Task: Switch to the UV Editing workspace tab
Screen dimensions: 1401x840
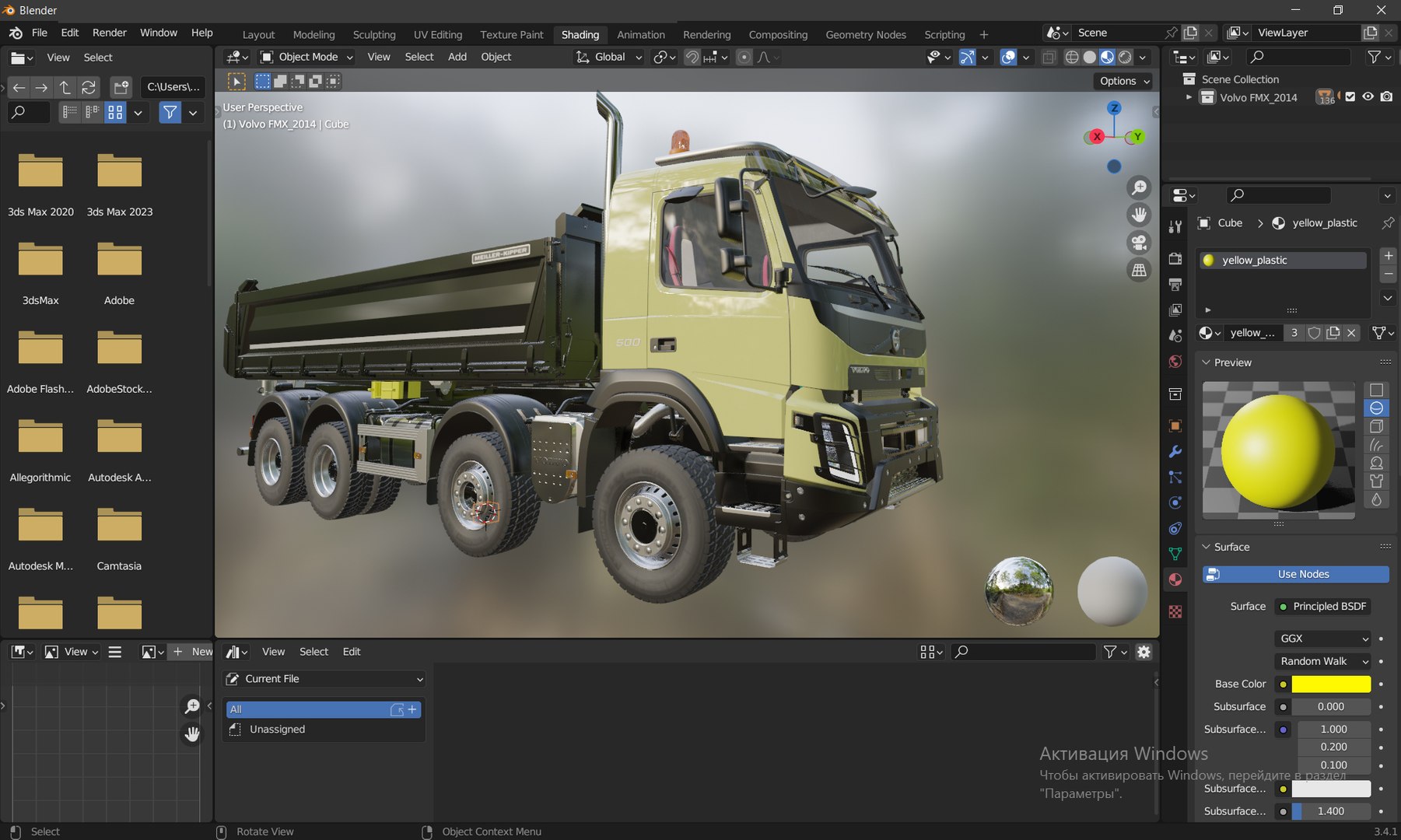Action: (438, 35)
